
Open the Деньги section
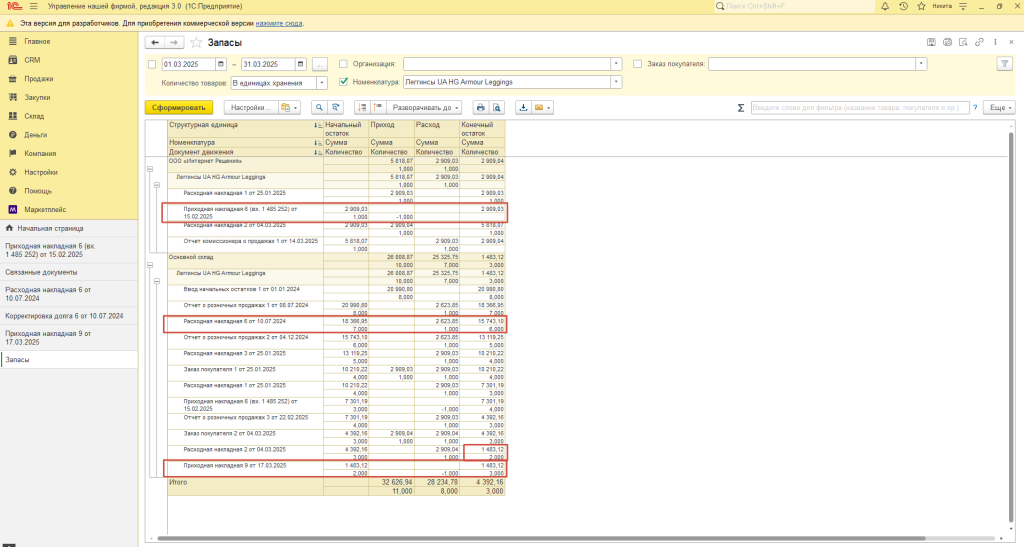(69, 134)
